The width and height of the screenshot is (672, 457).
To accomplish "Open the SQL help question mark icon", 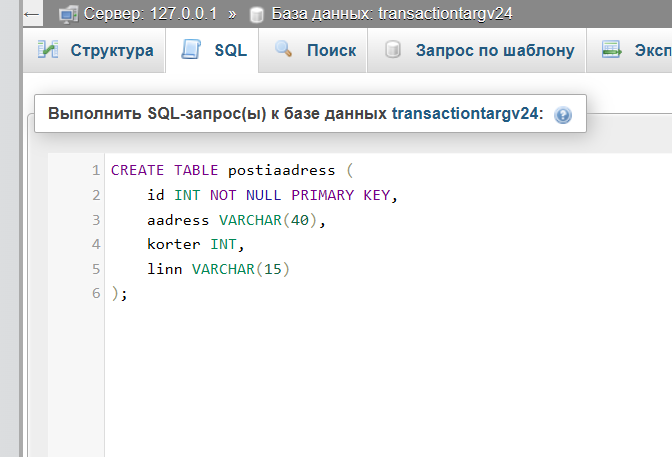I will [x=563, y=115].
